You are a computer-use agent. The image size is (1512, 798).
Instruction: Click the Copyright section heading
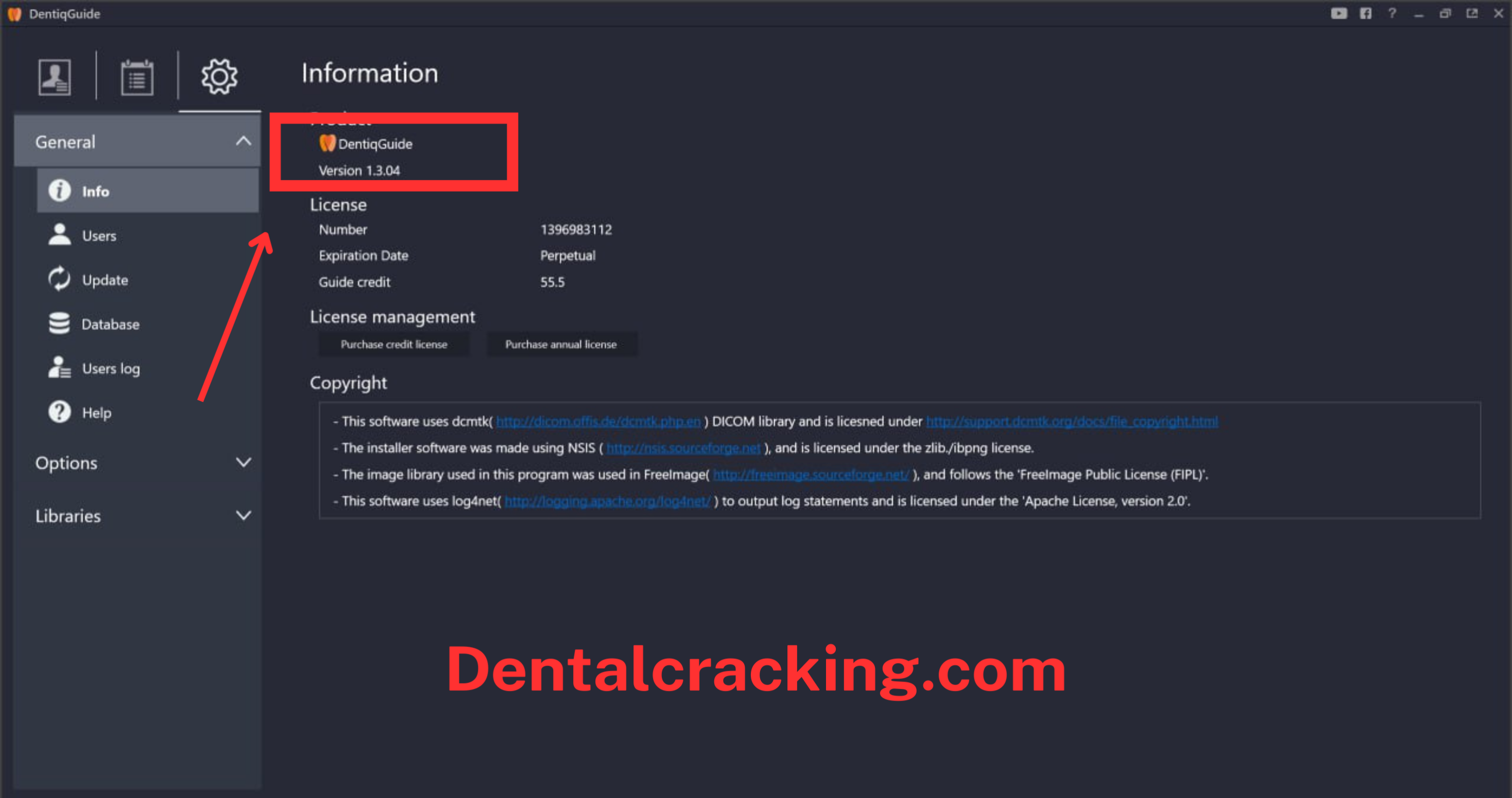click(x=348, y=383)
